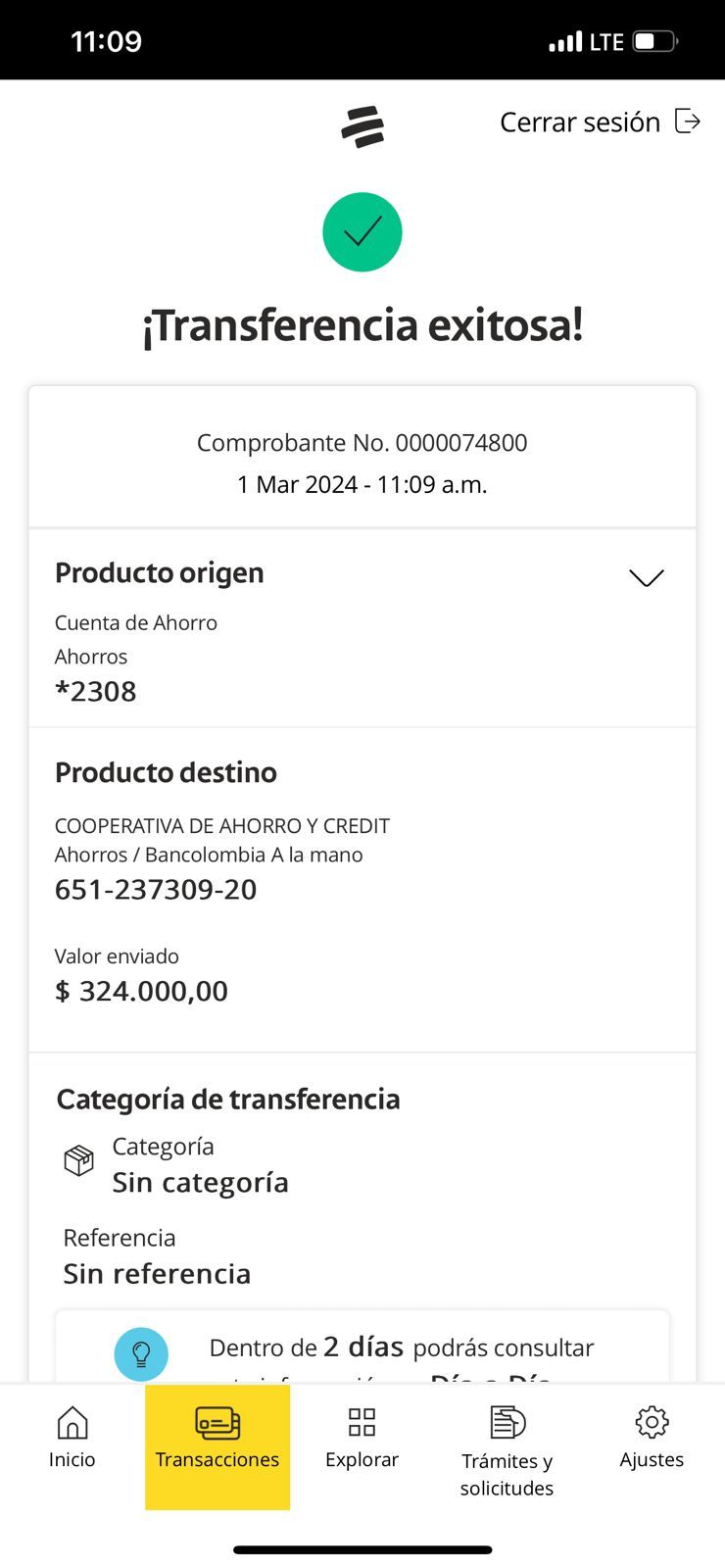Tap the logout arrow icon
Image resolution: width=725 pixels, height=1568 pixels.
(x=688, y=122)
